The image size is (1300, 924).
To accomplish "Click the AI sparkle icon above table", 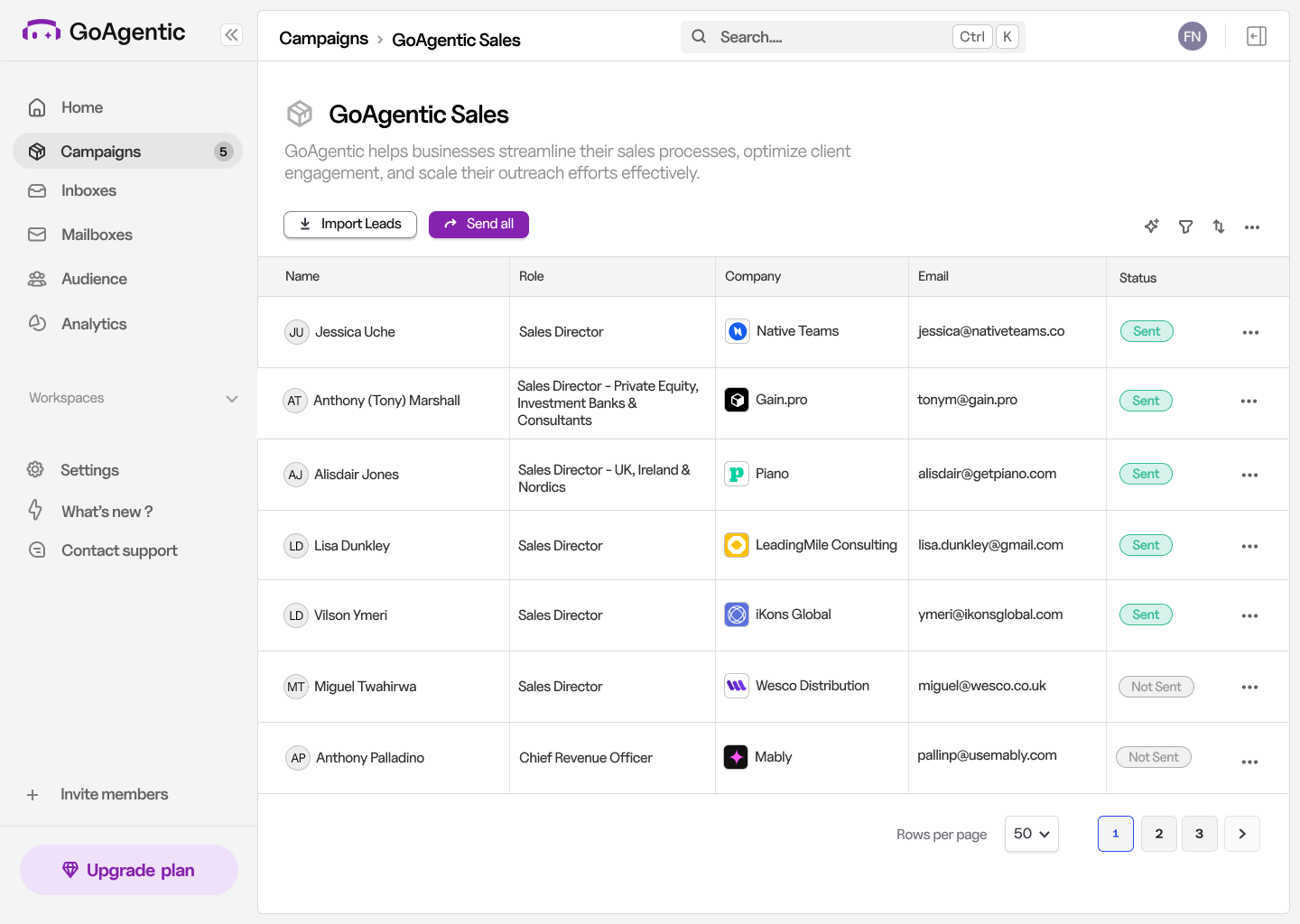I will click(1151, 226).
